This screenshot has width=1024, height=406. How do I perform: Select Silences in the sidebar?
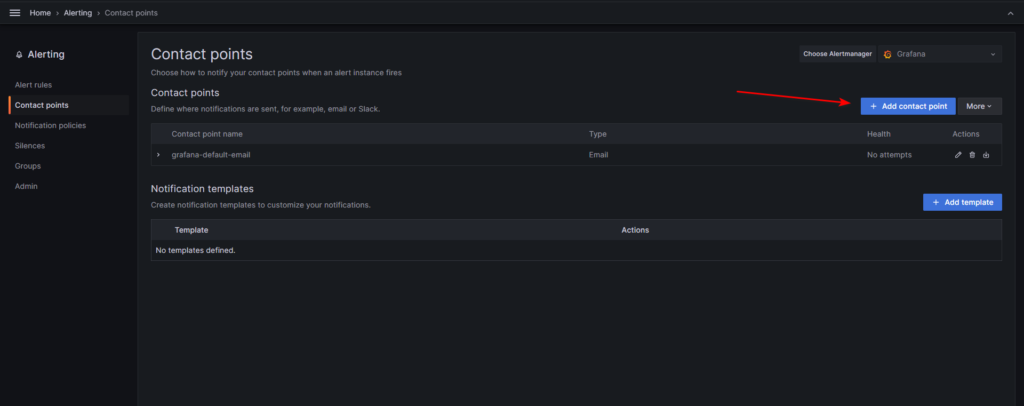coord(31,145)
